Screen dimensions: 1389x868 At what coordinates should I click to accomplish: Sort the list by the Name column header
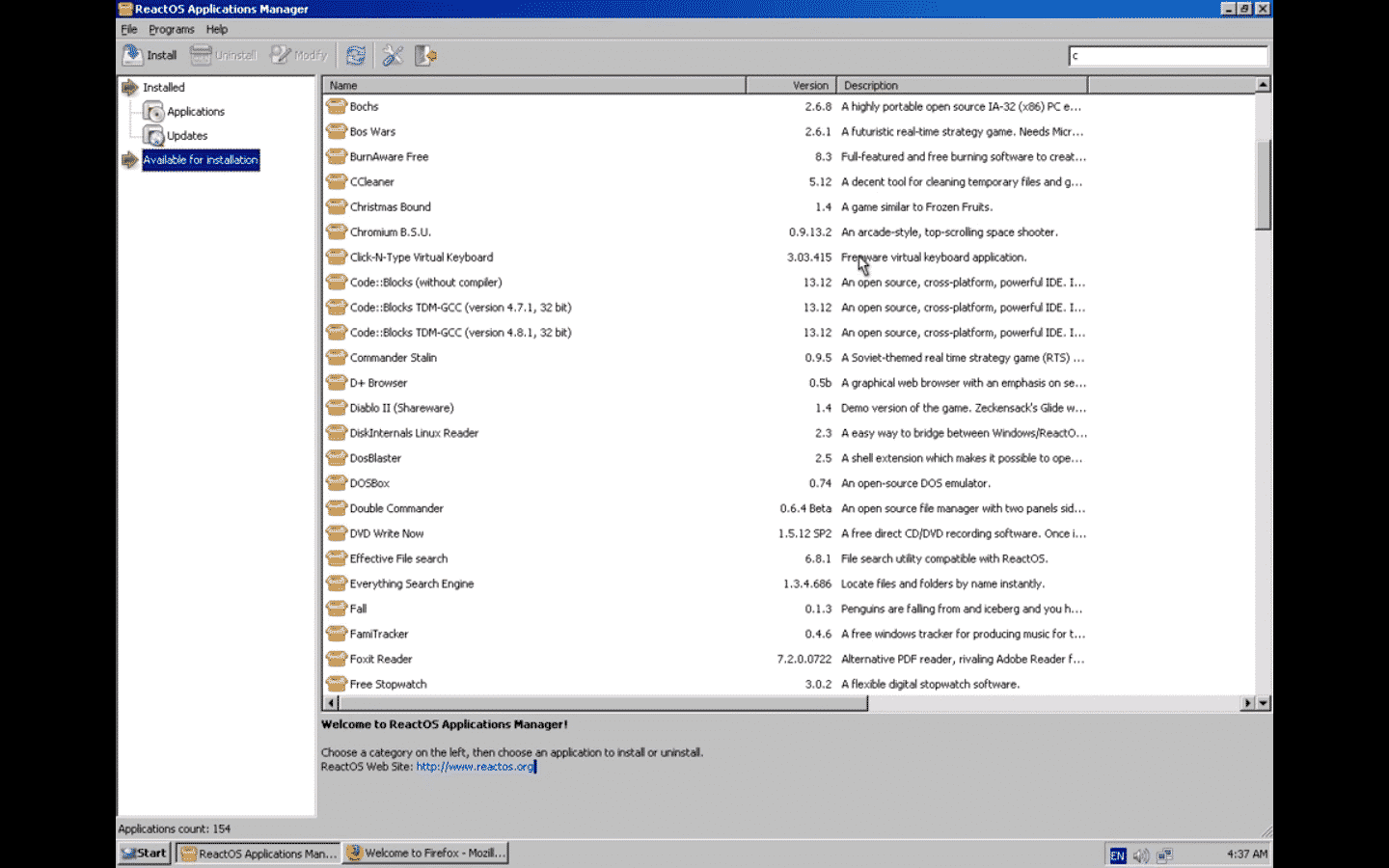(x=533, y=85)
